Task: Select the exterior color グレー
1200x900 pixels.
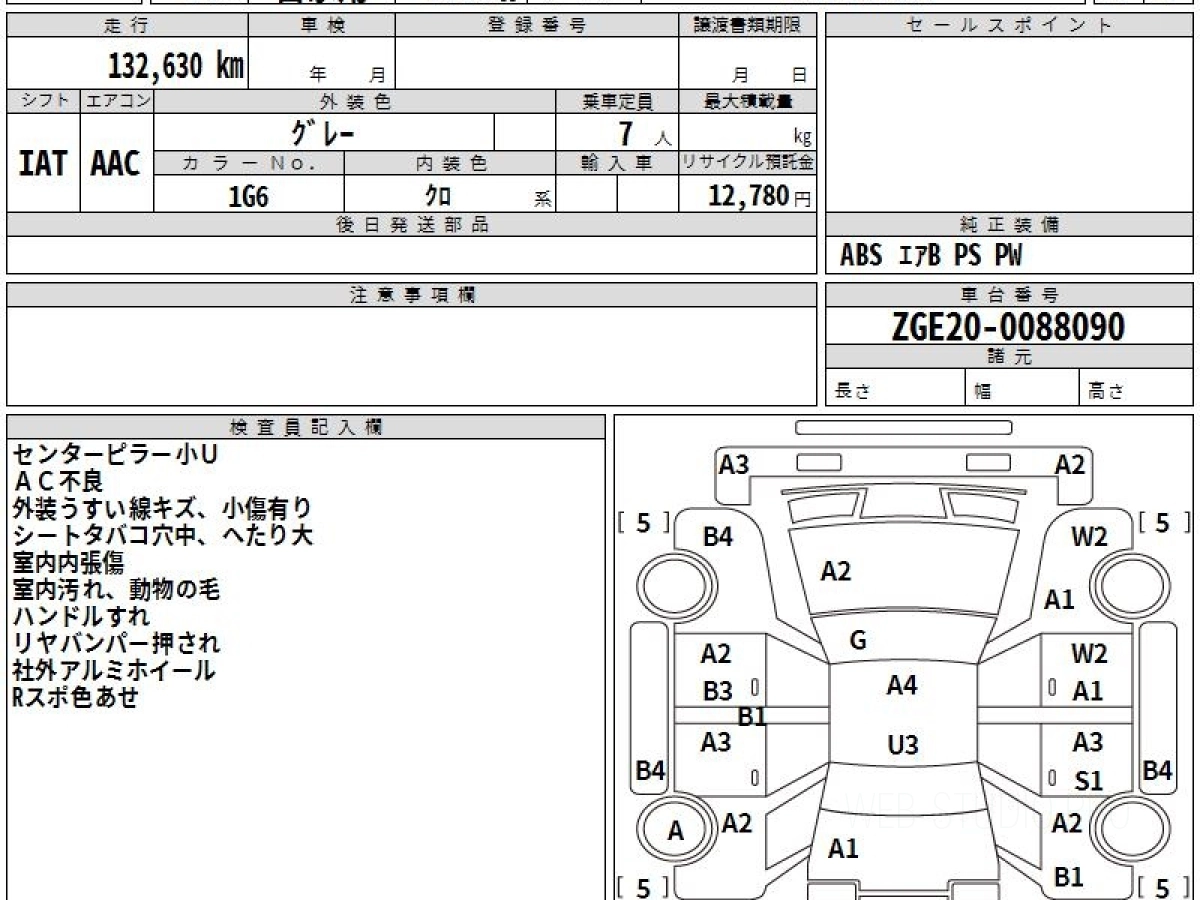Action: pos(323,132)
